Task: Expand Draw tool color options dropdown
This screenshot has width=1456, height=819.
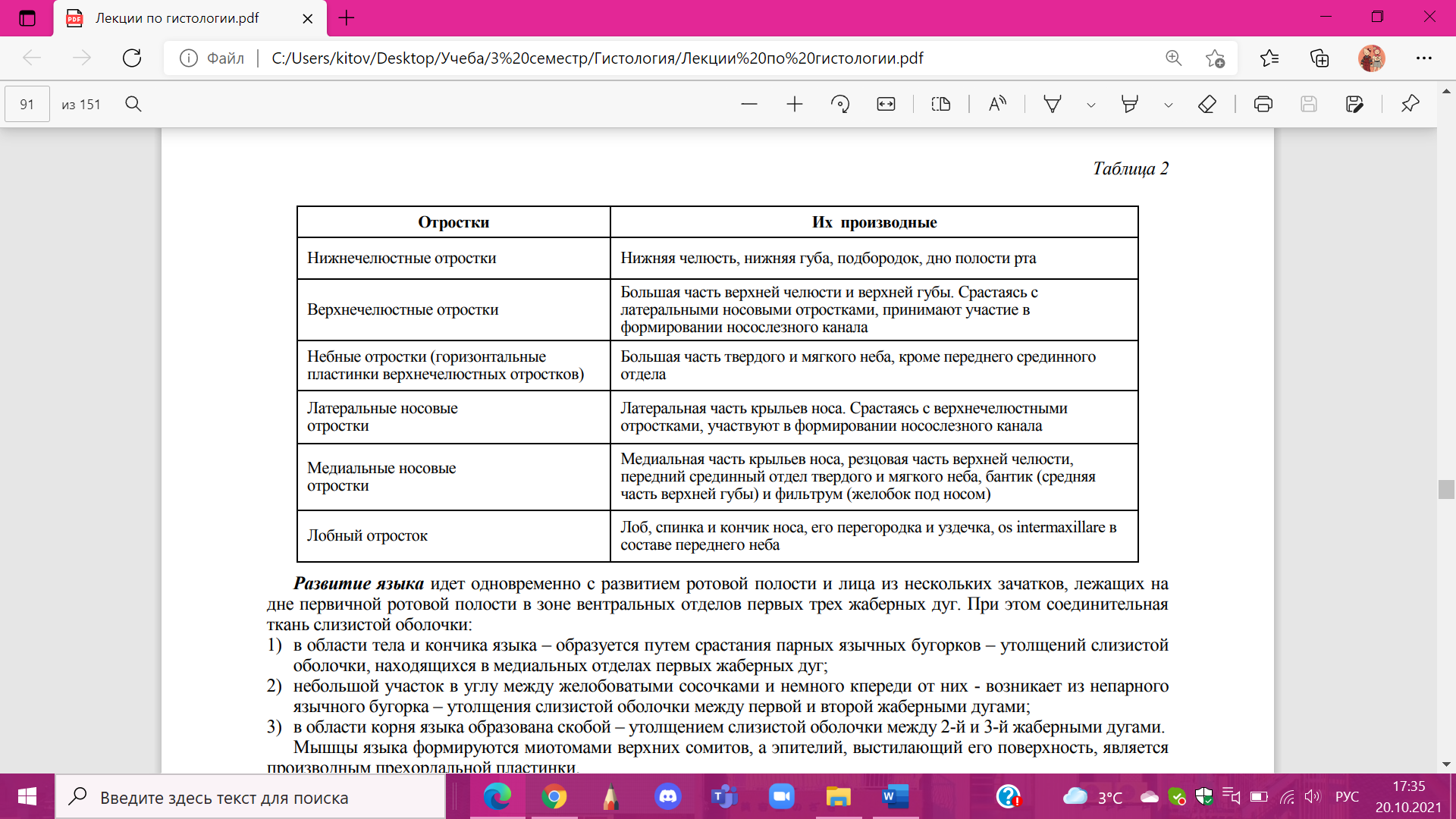Action: [1091, 105]
